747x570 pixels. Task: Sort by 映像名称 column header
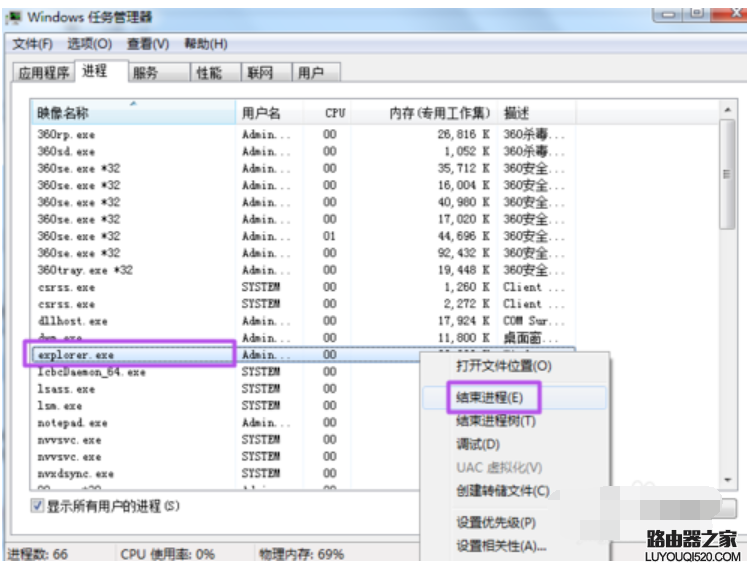point(133,112)
